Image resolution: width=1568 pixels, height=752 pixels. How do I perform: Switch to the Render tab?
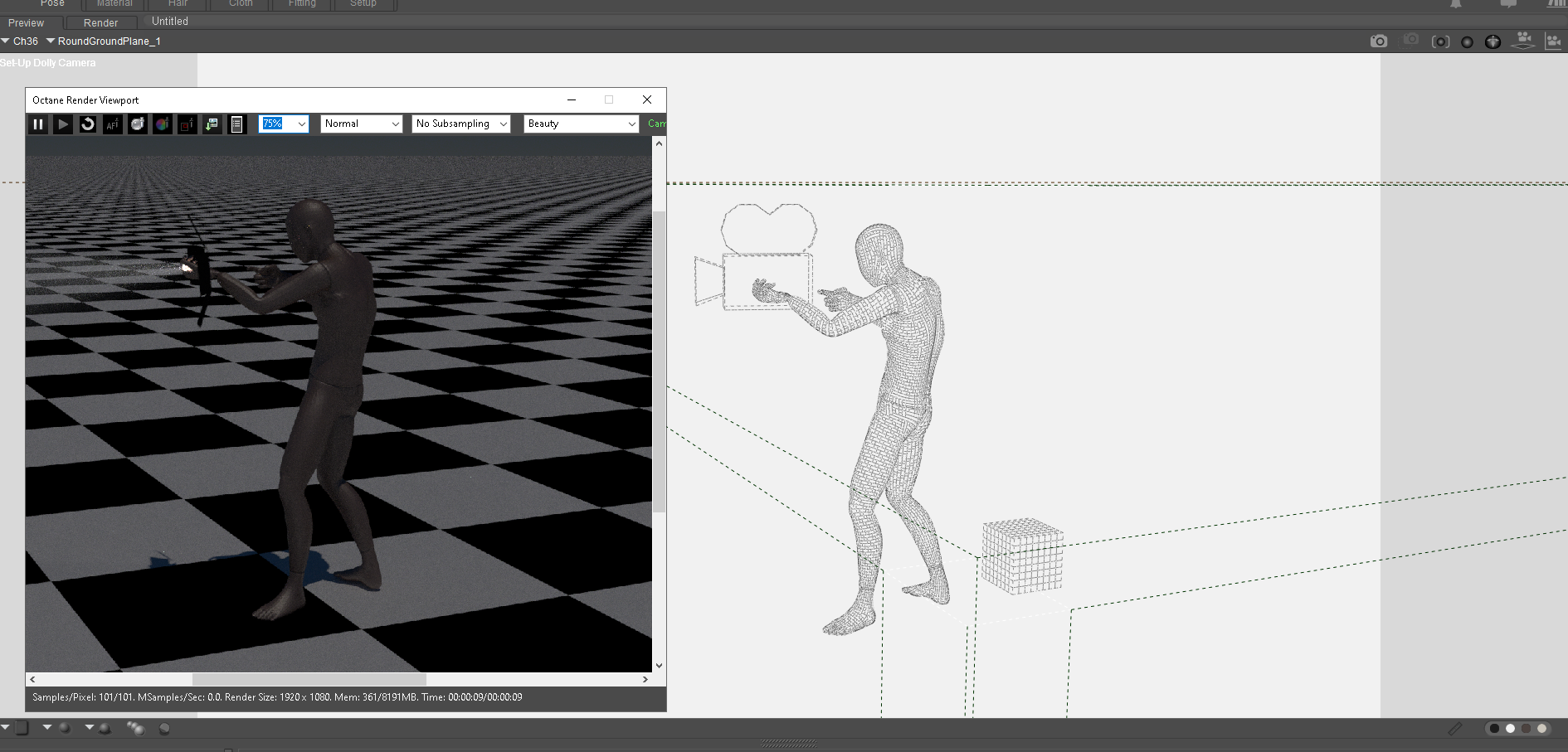[100, 22]
